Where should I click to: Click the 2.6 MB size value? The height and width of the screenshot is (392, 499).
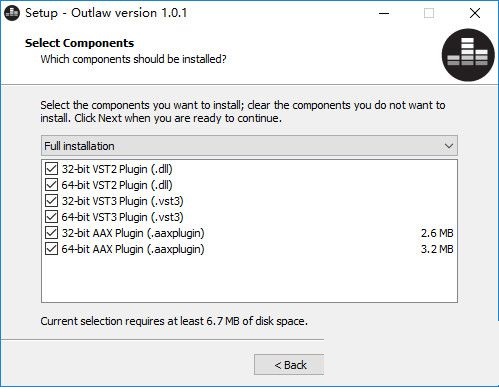coord(437,233)
